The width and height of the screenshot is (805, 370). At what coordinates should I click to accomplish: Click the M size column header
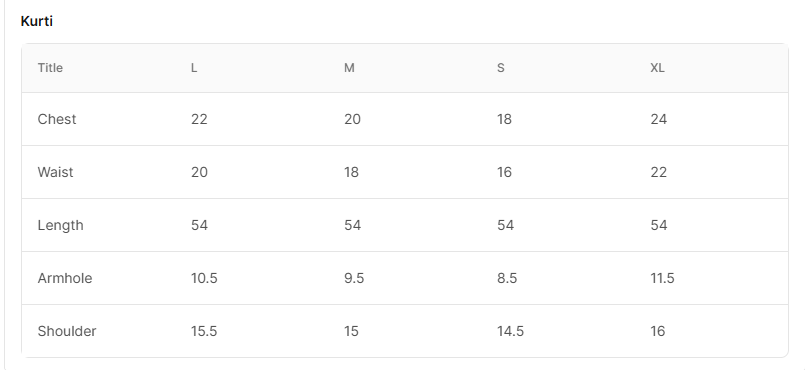point(349,68)
